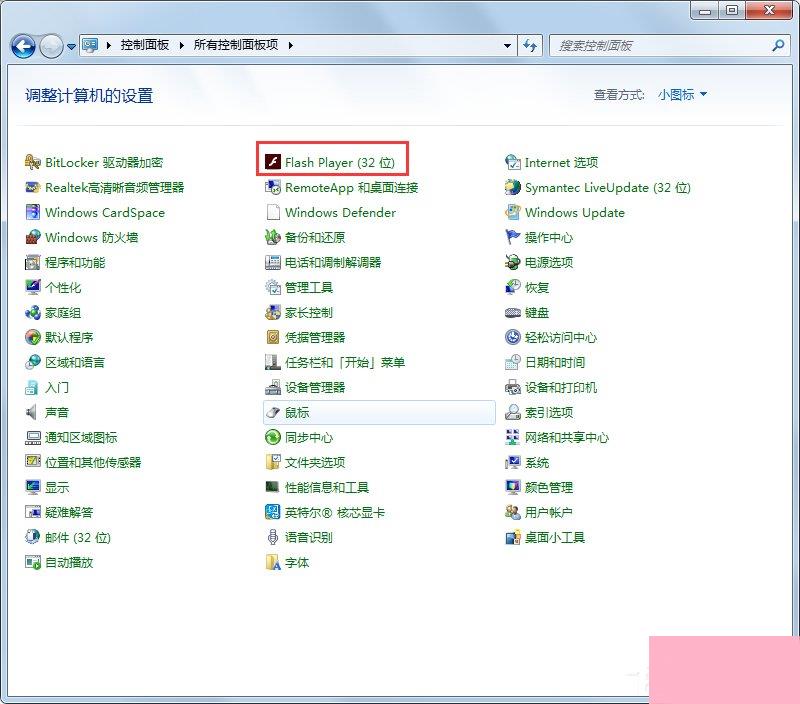This screenshot has height=704, width=800.
Task: Click the Forward navigation button
Action: coord(51,46)
